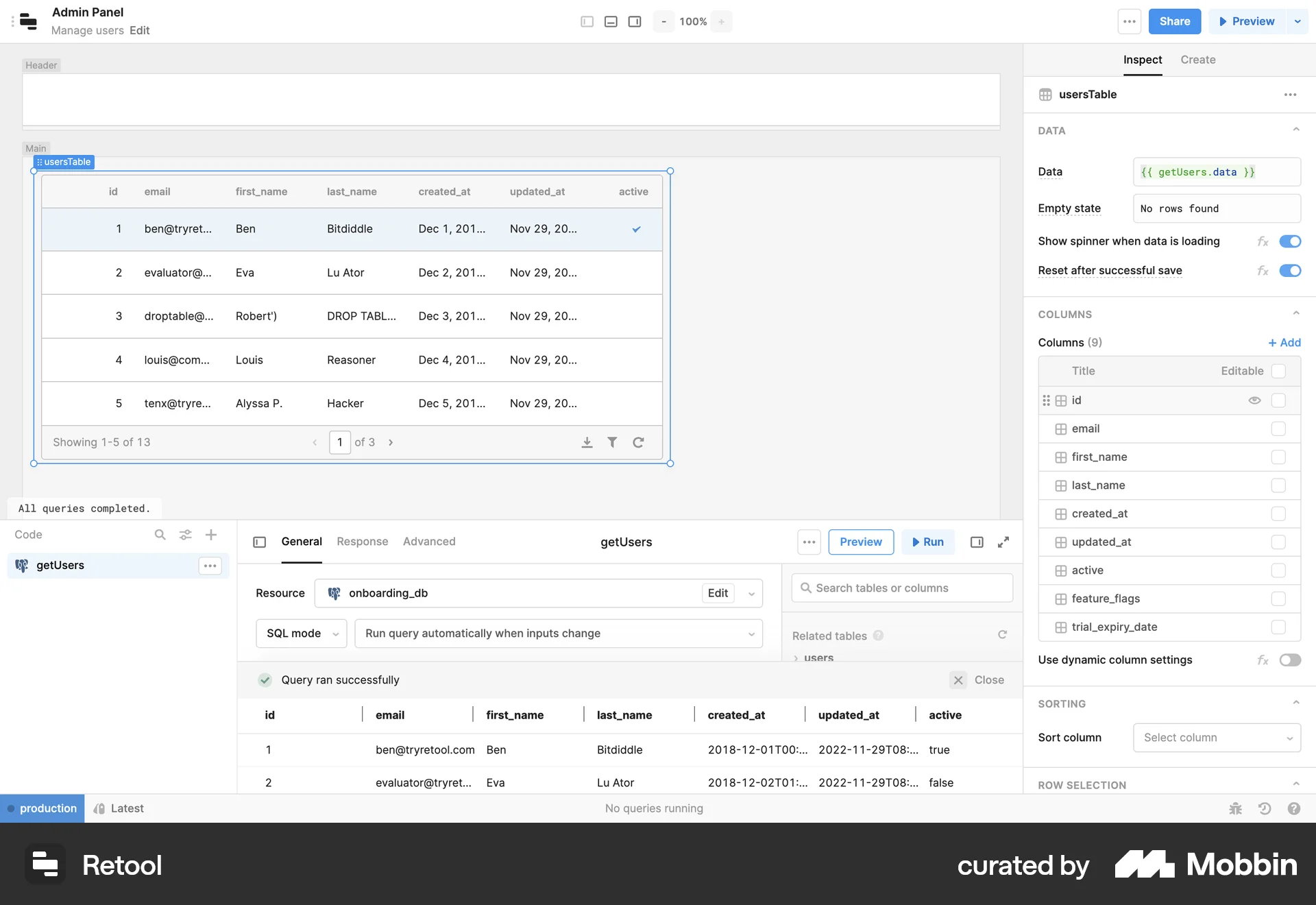Expand the query editor to fullscreen

pos(1003,542)
